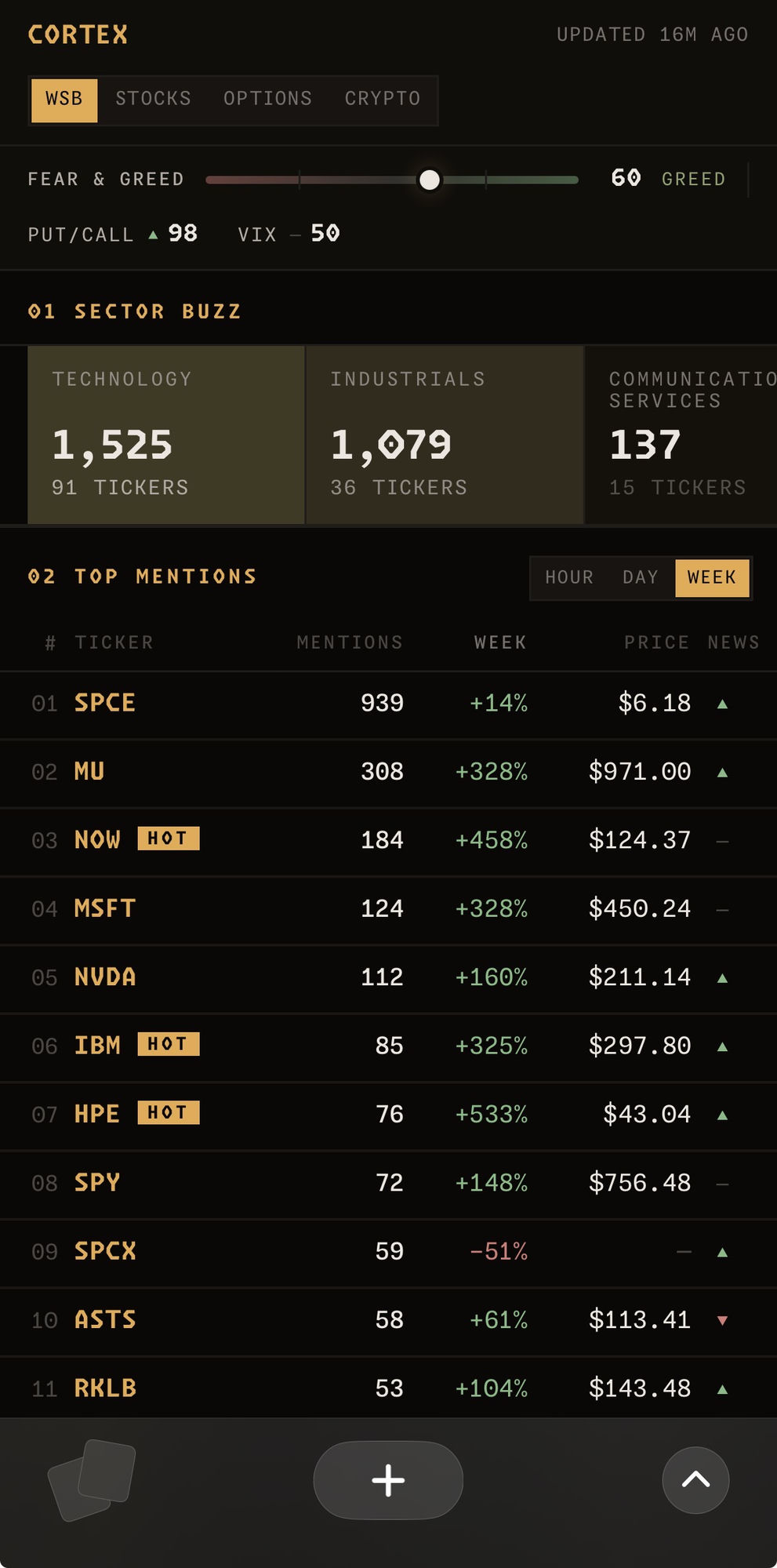Click IBM news up-triangle indicator
Viewport: 777px width, 1568px height.
722,1046
